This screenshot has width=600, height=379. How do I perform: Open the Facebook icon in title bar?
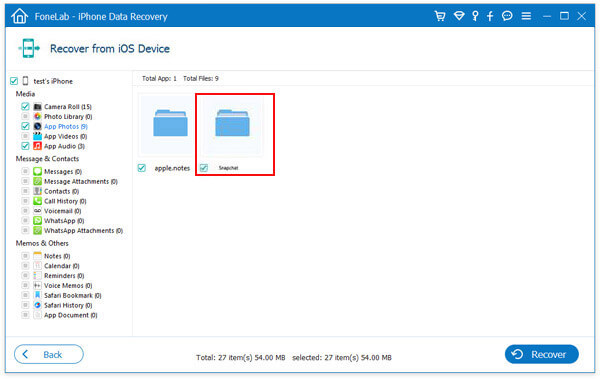point(490,16)
